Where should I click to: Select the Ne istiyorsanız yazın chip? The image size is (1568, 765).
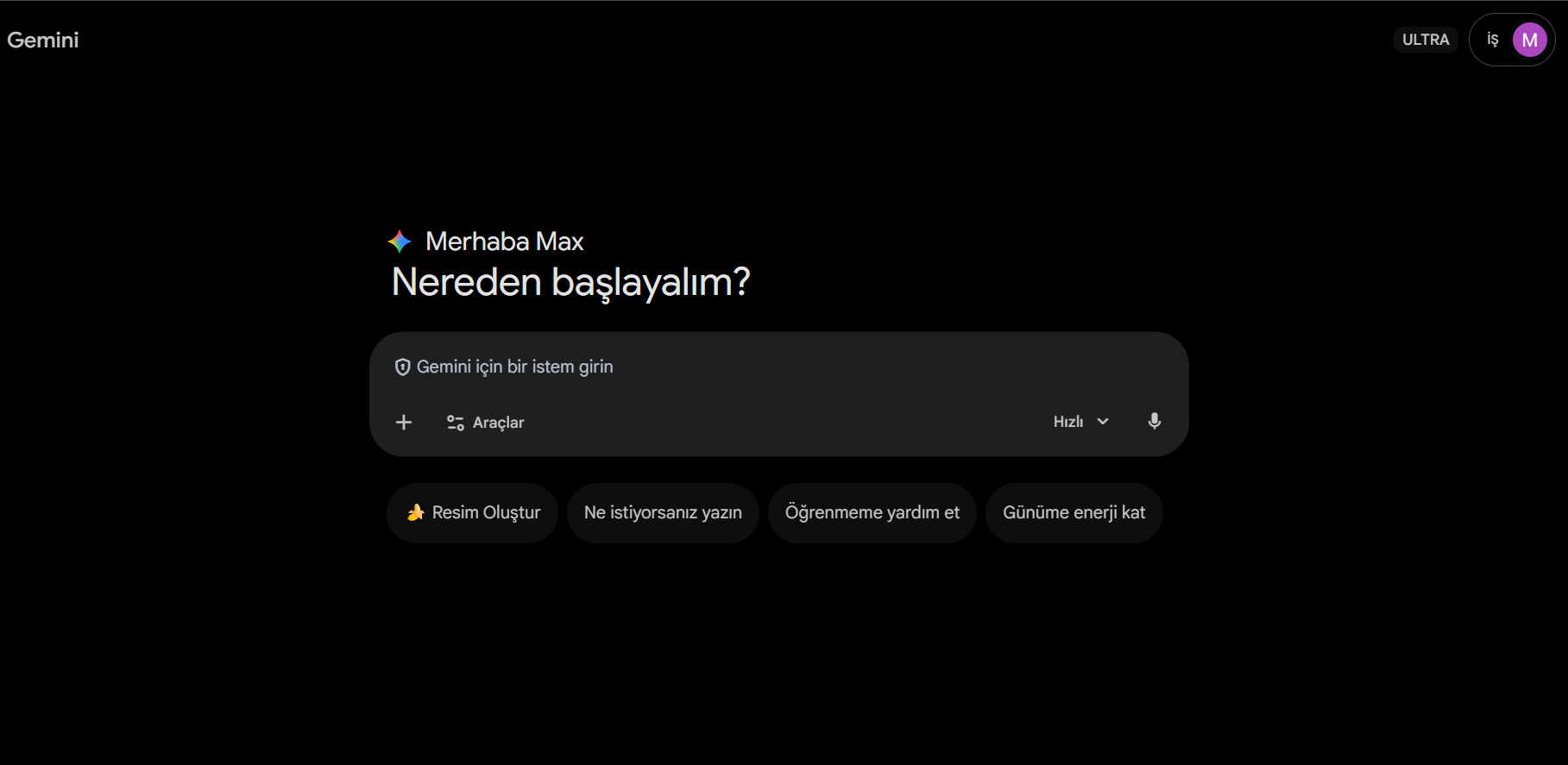663,513
